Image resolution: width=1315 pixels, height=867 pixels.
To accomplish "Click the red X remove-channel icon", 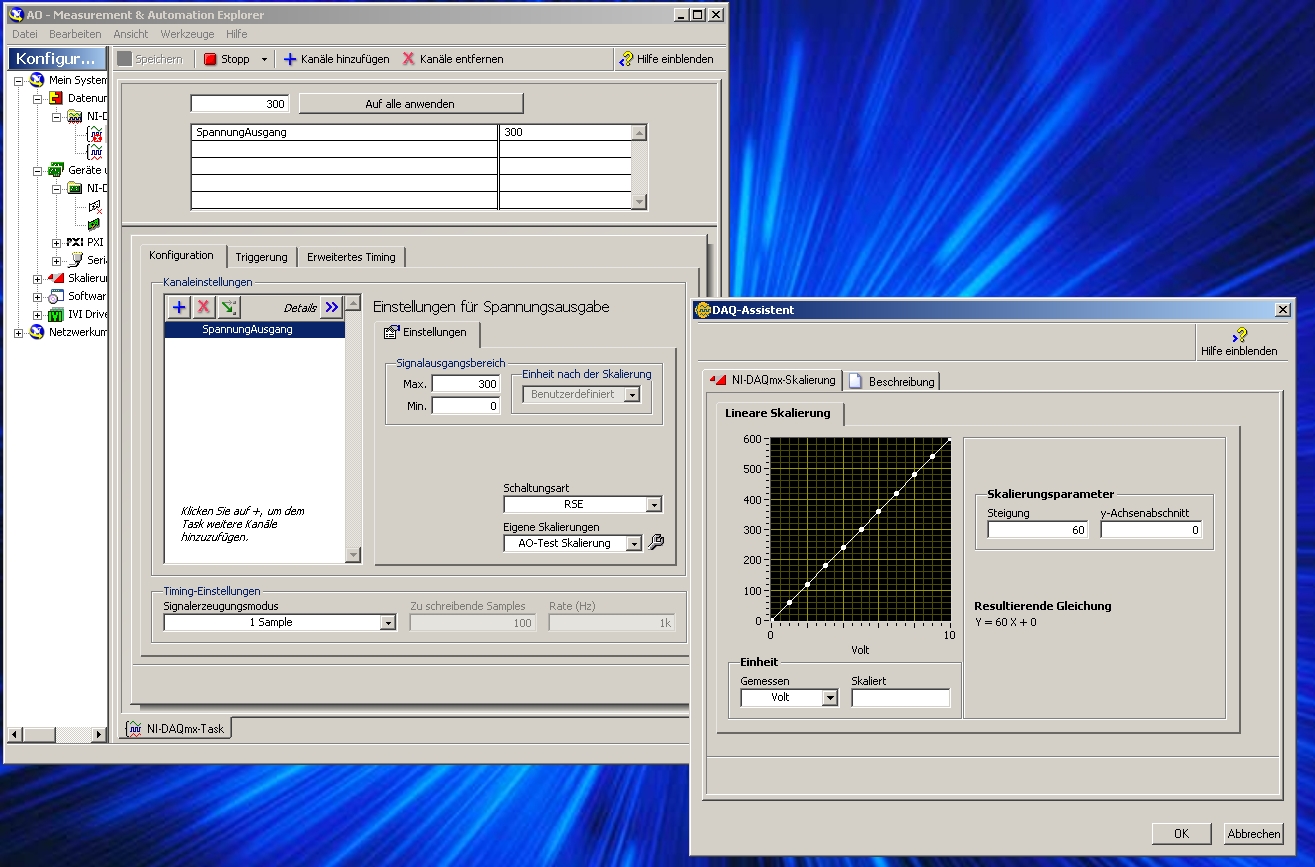I will point(204,307).
